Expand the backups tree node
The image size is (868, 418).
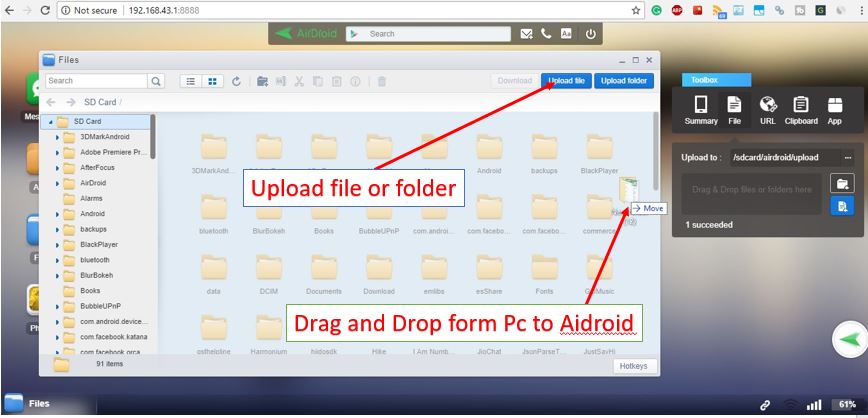point(58,229)
